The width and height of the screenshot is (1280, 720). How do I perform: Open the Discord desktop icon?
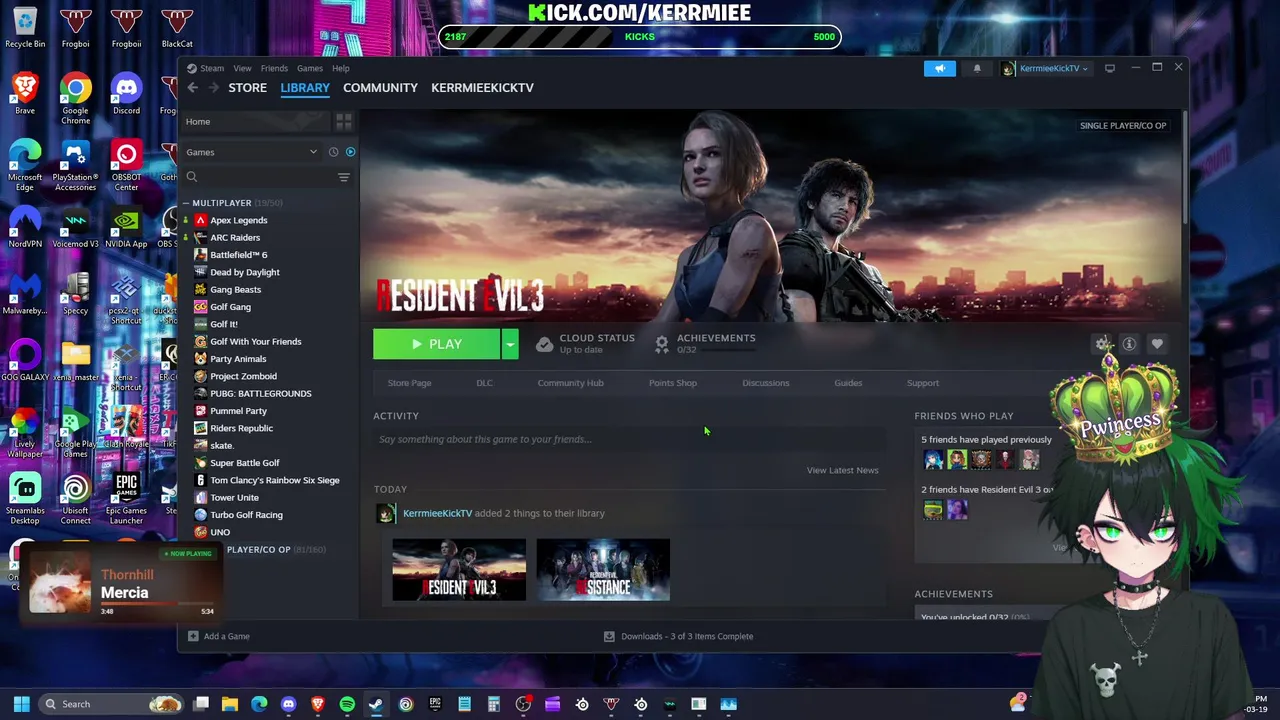[126, 95]
